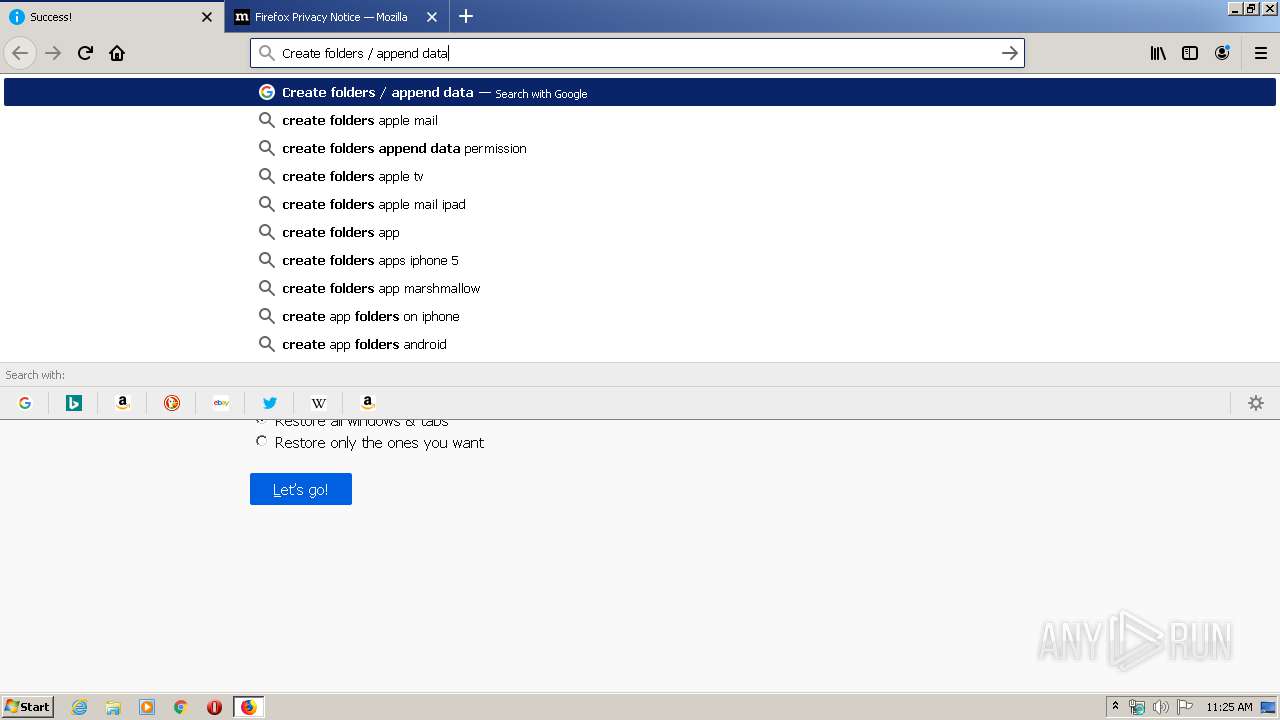Search with the Wikipedia icon
This screenshot has width=1280, height=720.
click(x=319, y=403)
